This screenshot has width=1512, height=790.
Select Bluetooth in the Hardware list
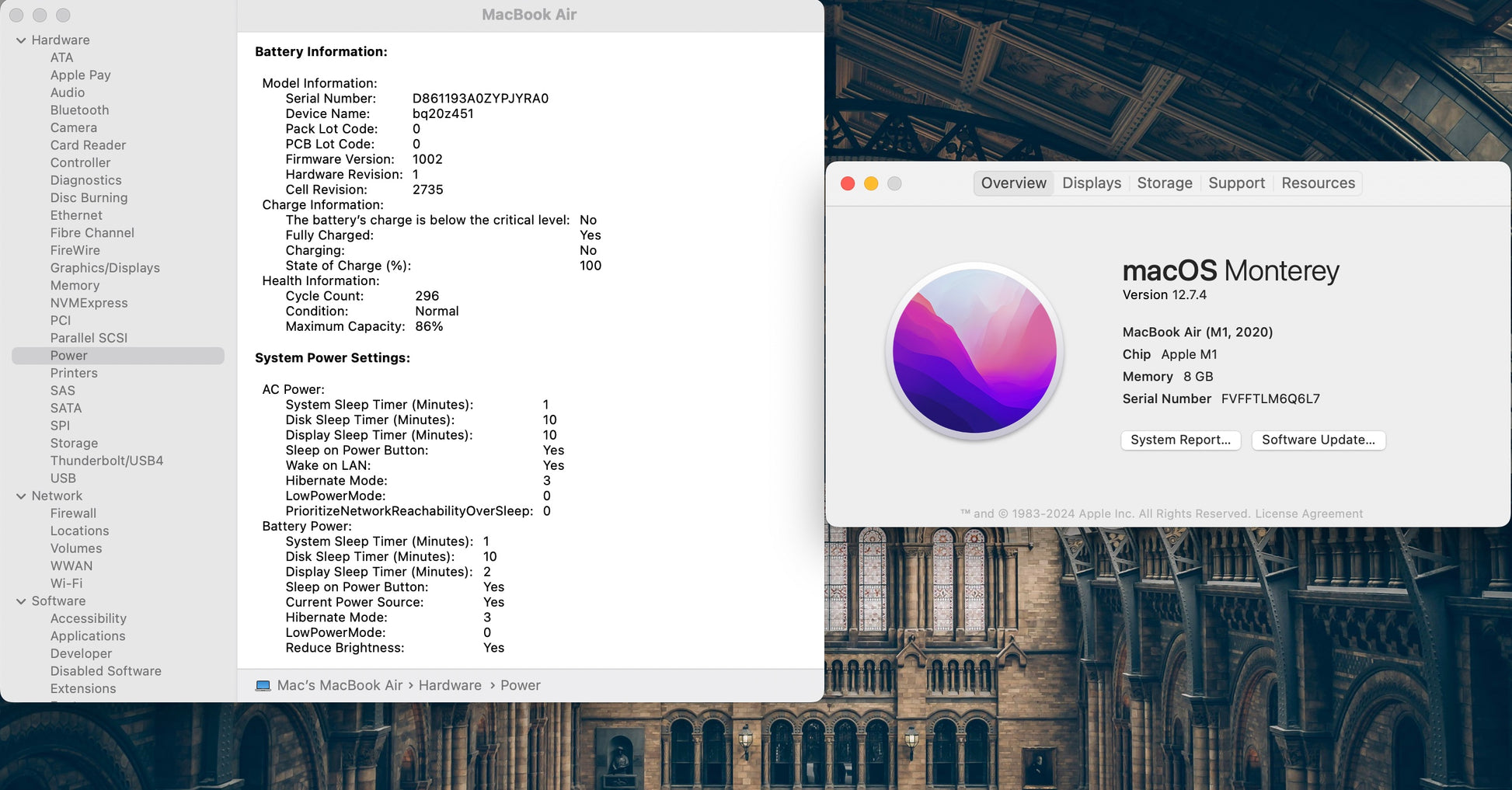79,110
